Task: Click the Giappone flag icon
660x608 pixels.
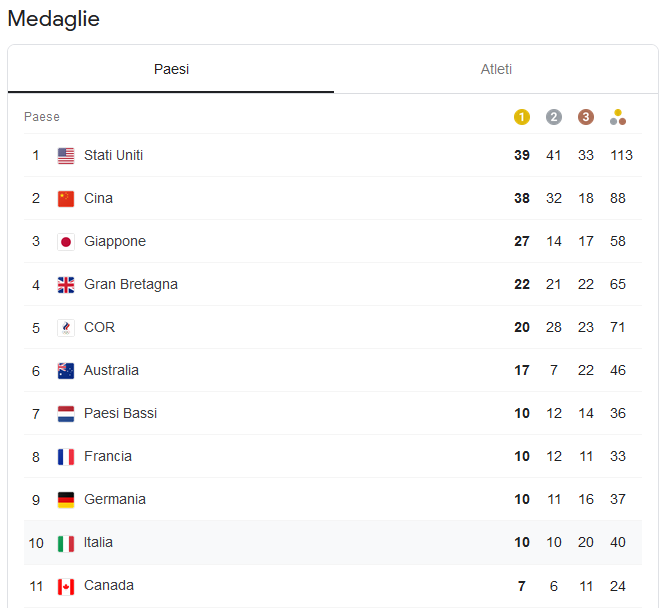Action: click(x=66, y=242)
